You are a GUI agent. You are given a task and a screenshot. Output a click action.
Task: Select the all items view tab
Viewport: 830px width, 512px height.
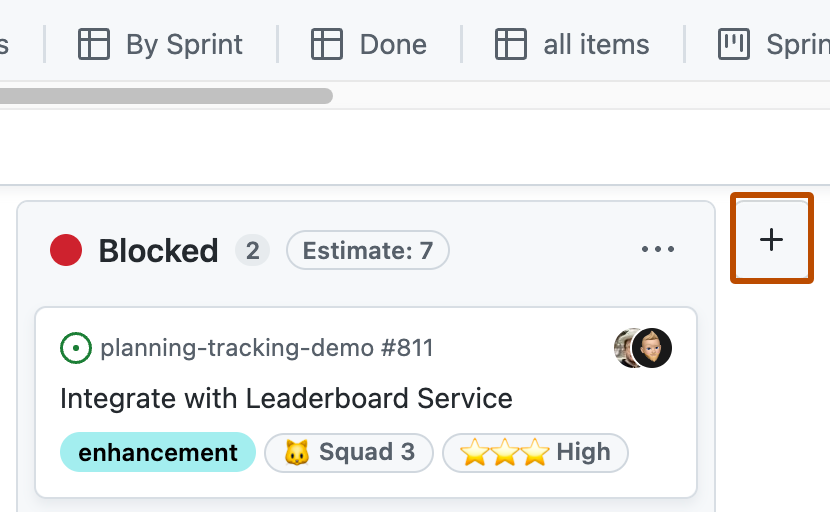click(x=572, y=44)
